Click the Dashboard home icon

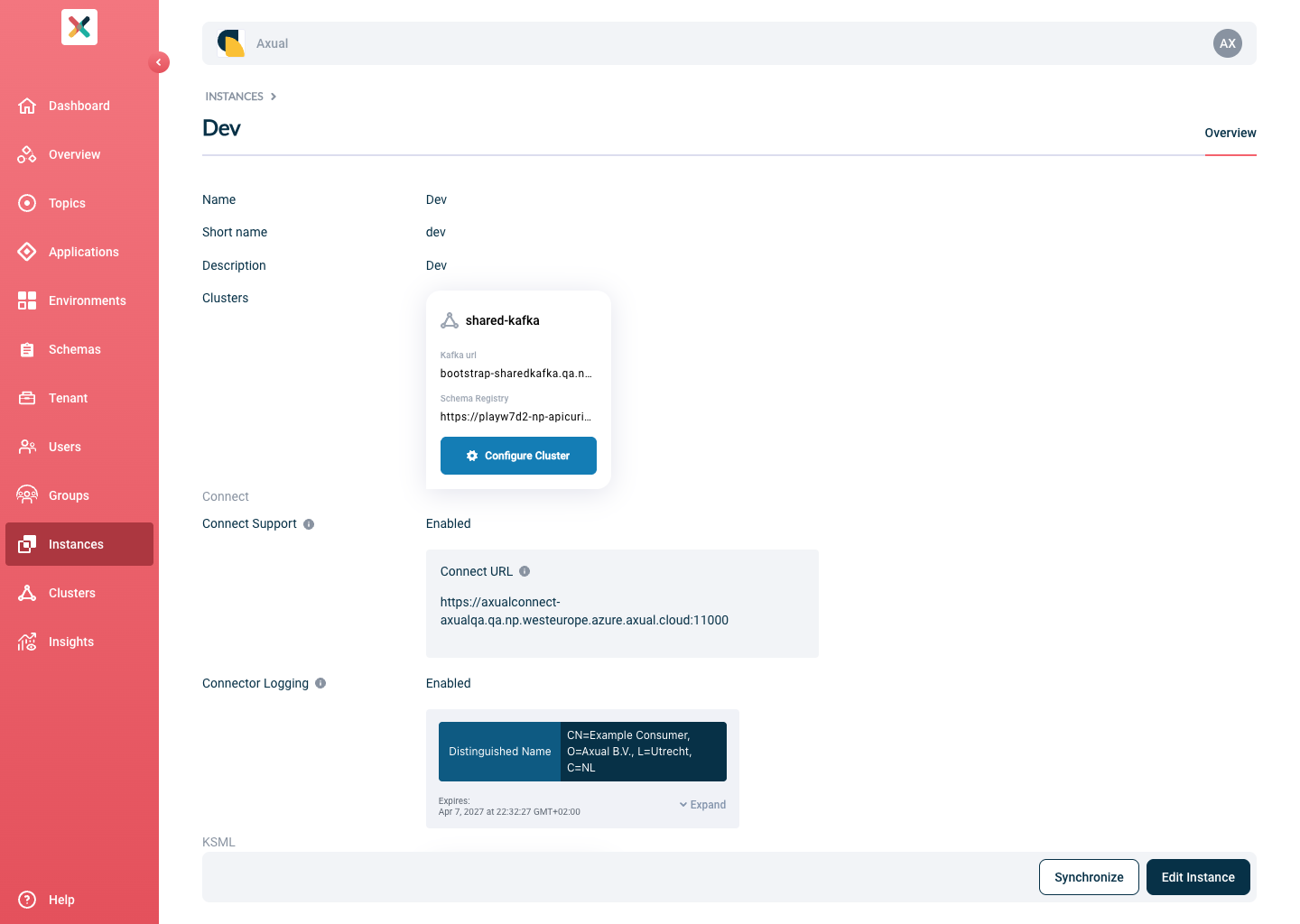(x=27, y=106)
